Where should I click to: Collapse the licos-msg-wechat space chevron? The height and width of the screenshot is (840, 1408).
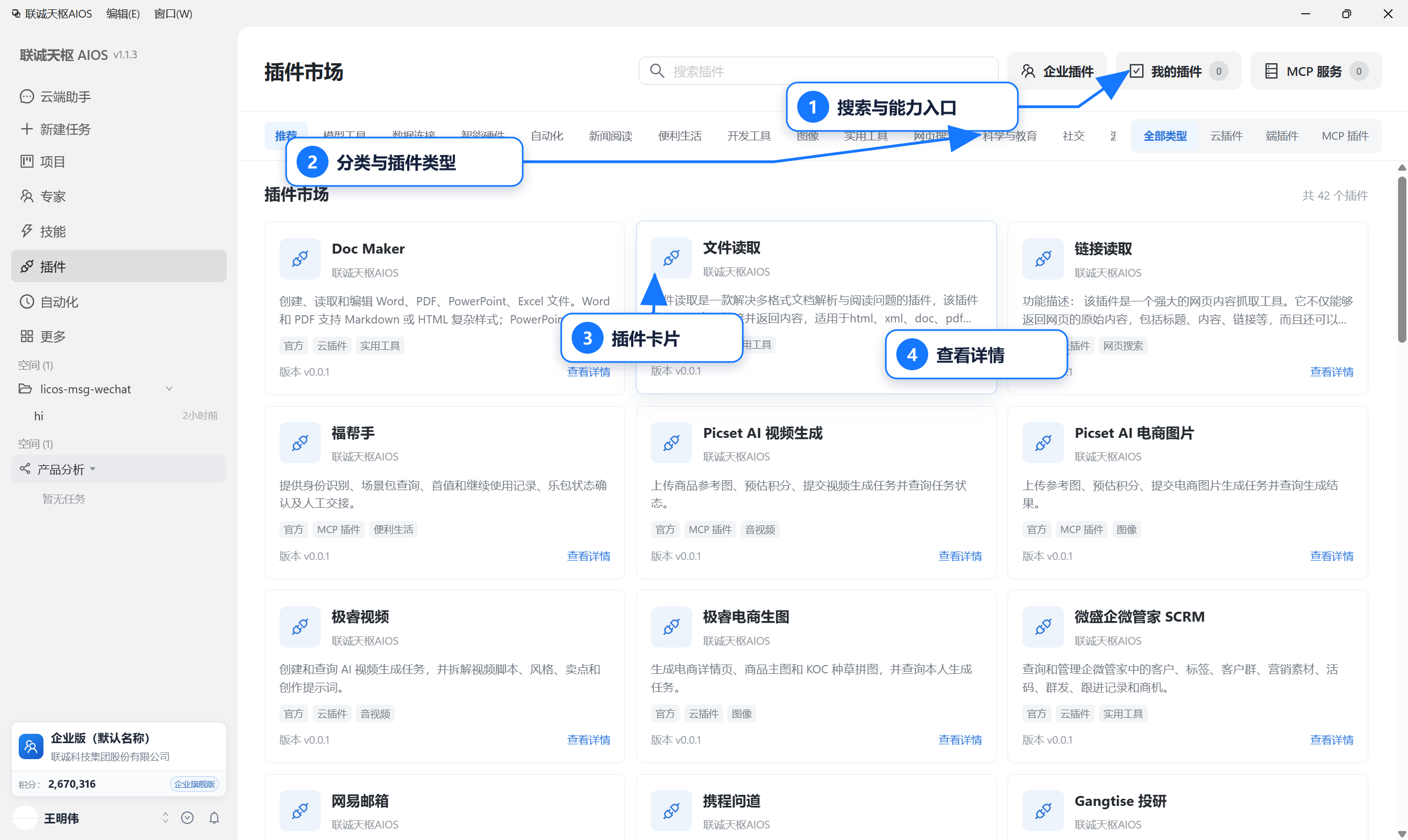coord(169,389)
